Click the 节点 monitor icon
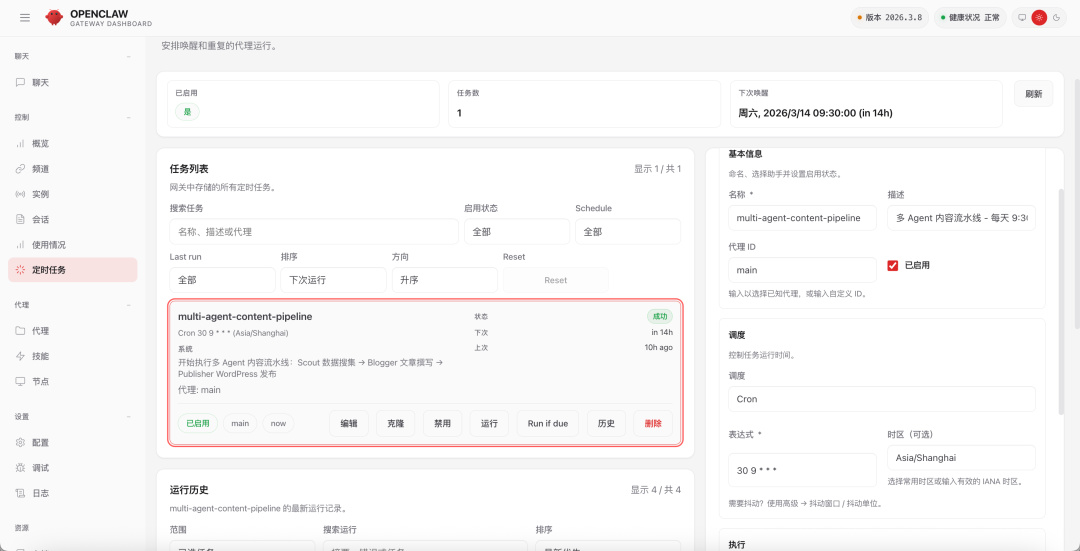This screenshot has width=1080, height=551. click(21, 382)
